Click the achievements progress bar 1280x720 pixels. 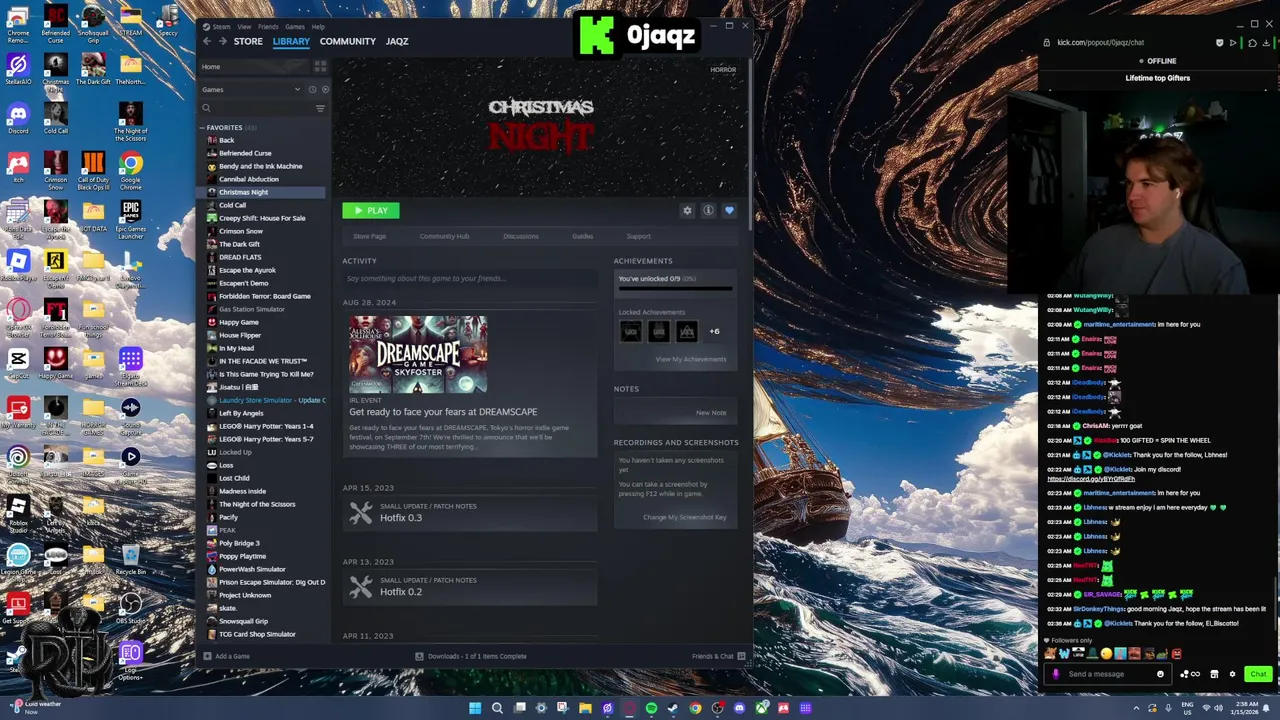tap(676, 289)
